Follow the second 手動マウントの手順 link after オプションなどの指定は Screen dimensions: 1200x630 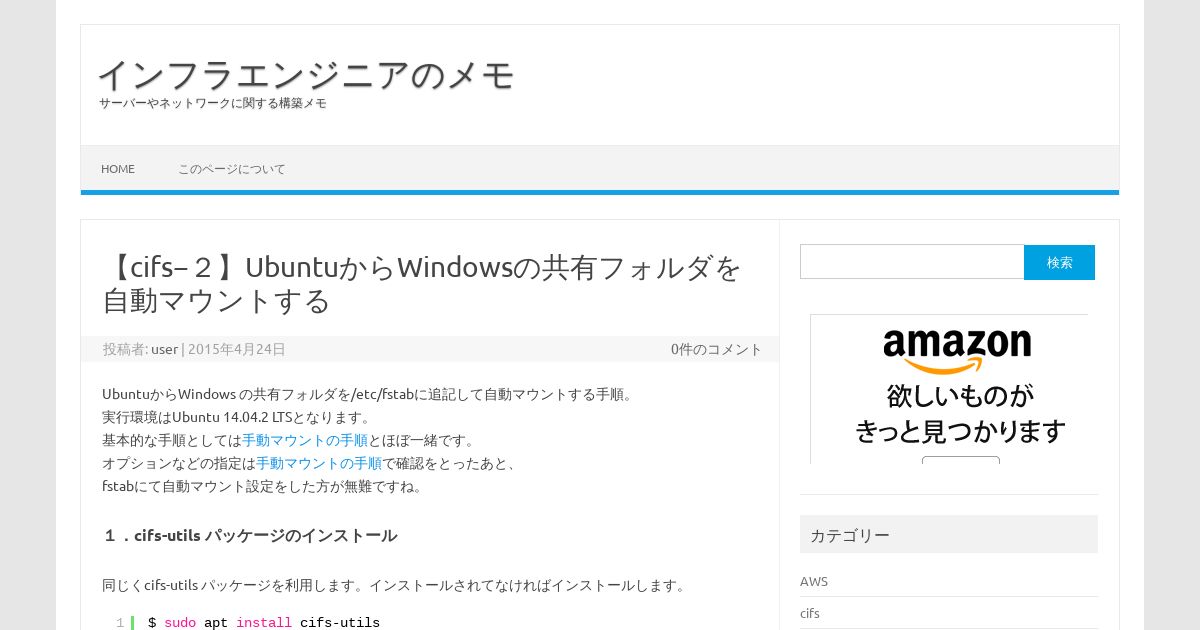[319, 463]
